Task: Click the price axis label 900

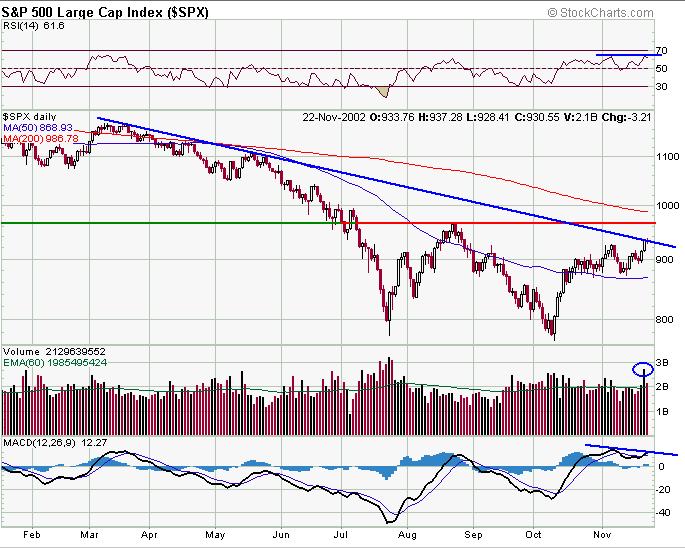Action: click(x=664, y=260)
